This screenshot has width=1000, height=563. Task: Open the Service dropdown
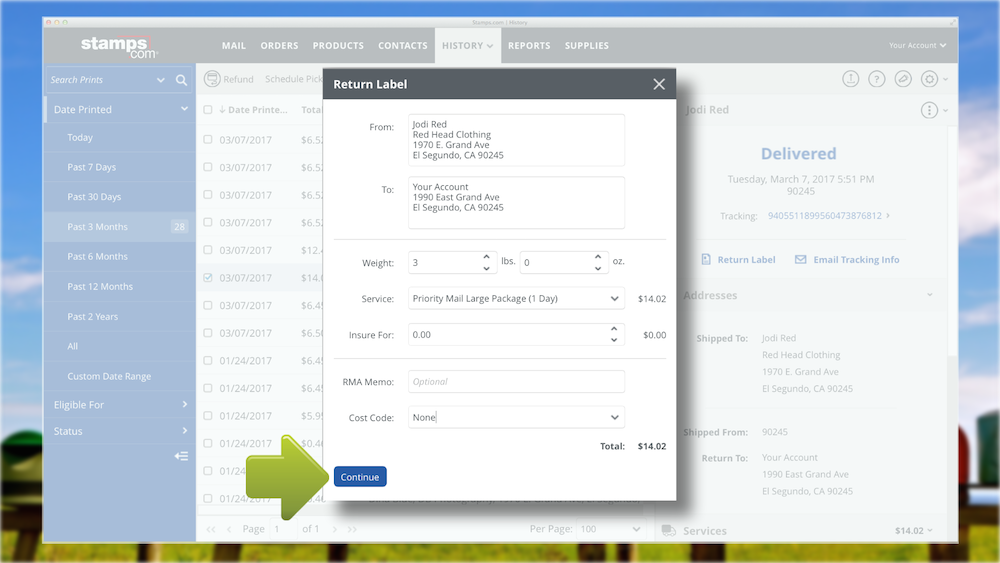(x=516, y=298)
